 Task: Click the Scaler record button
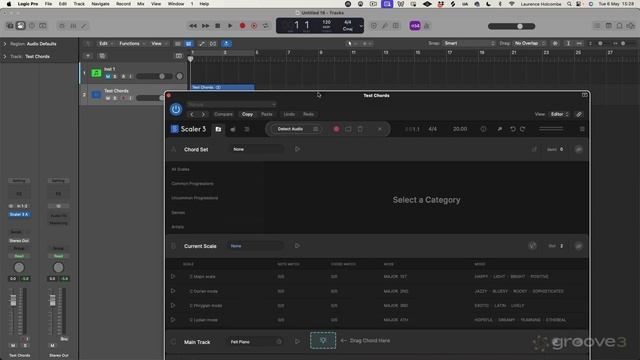(336, 129)
